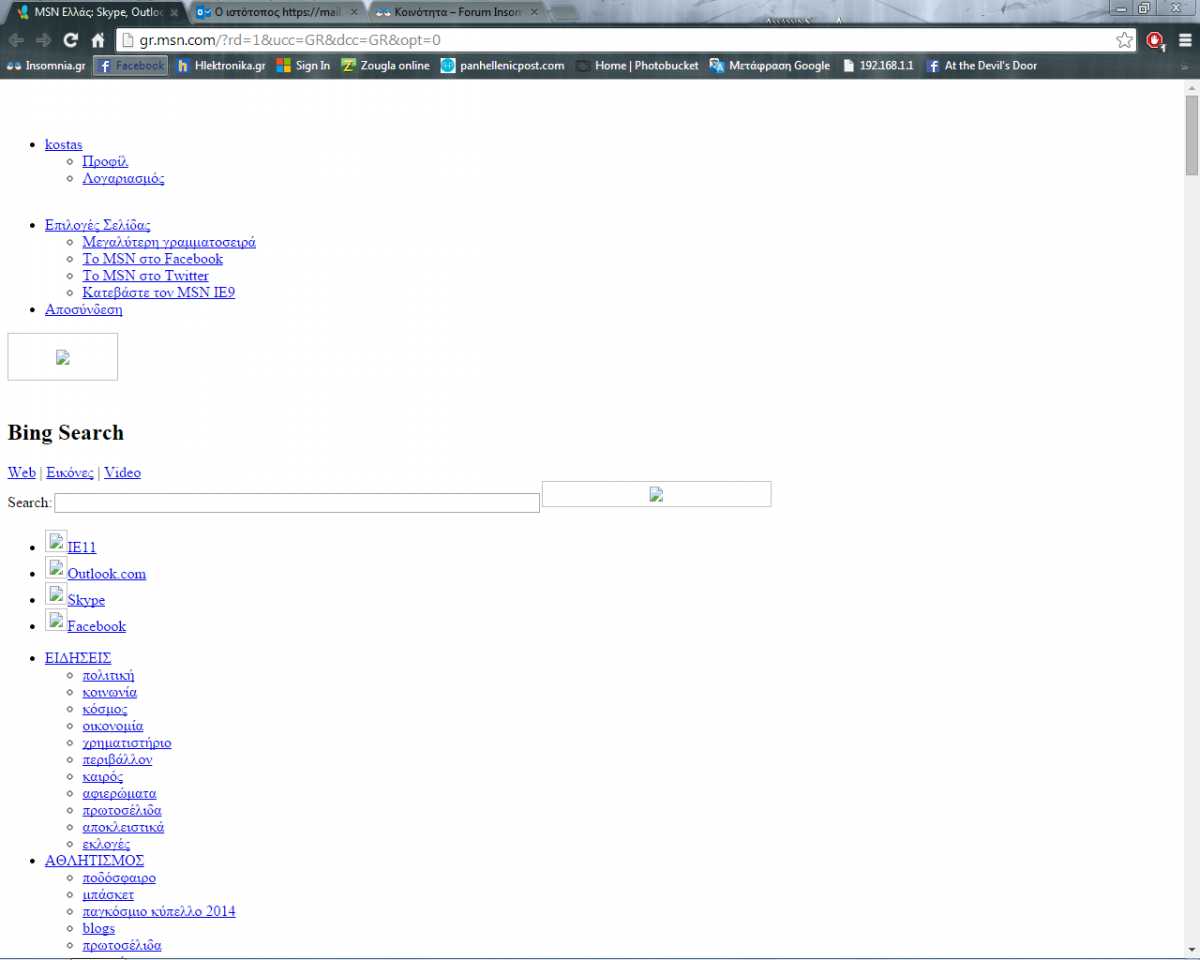Go forward using the browser forward arrow
The width and height of the screenshot is (1200, 960).
click(x=43, y=40)
